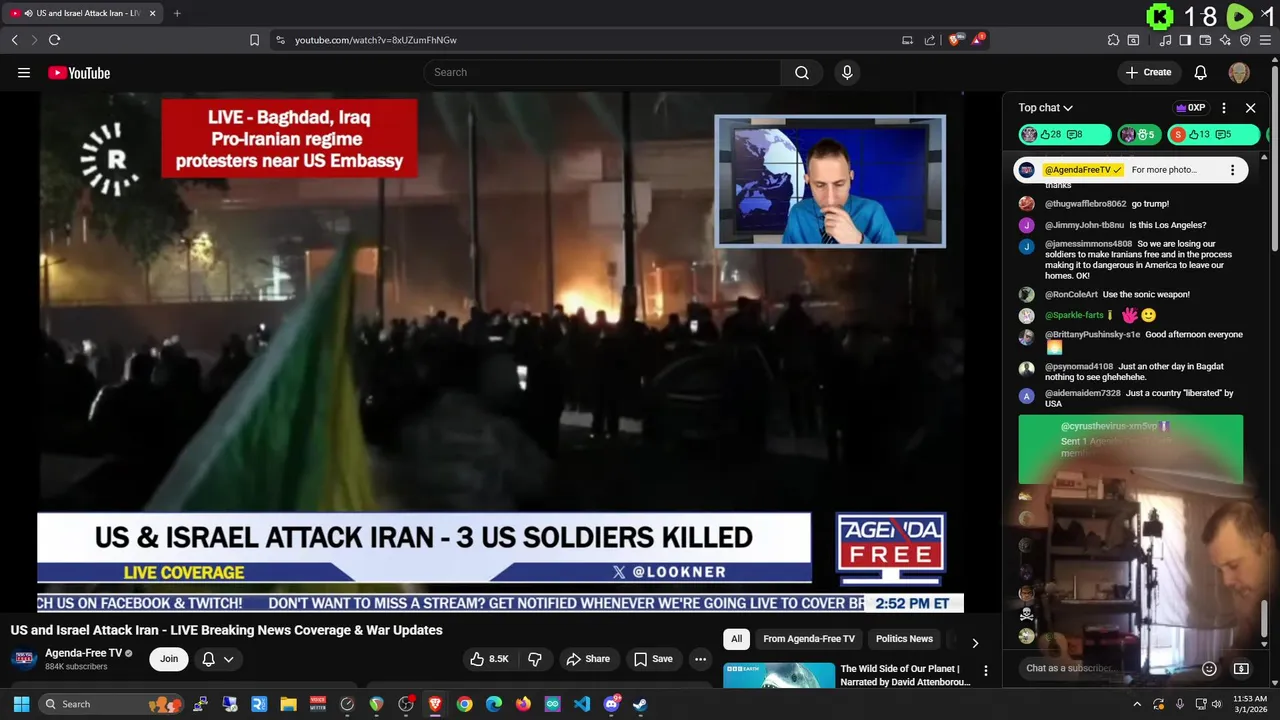The image size is (1280, 720).
Task: Open Super Chat dollar icon
Action: click(1241, 668)
